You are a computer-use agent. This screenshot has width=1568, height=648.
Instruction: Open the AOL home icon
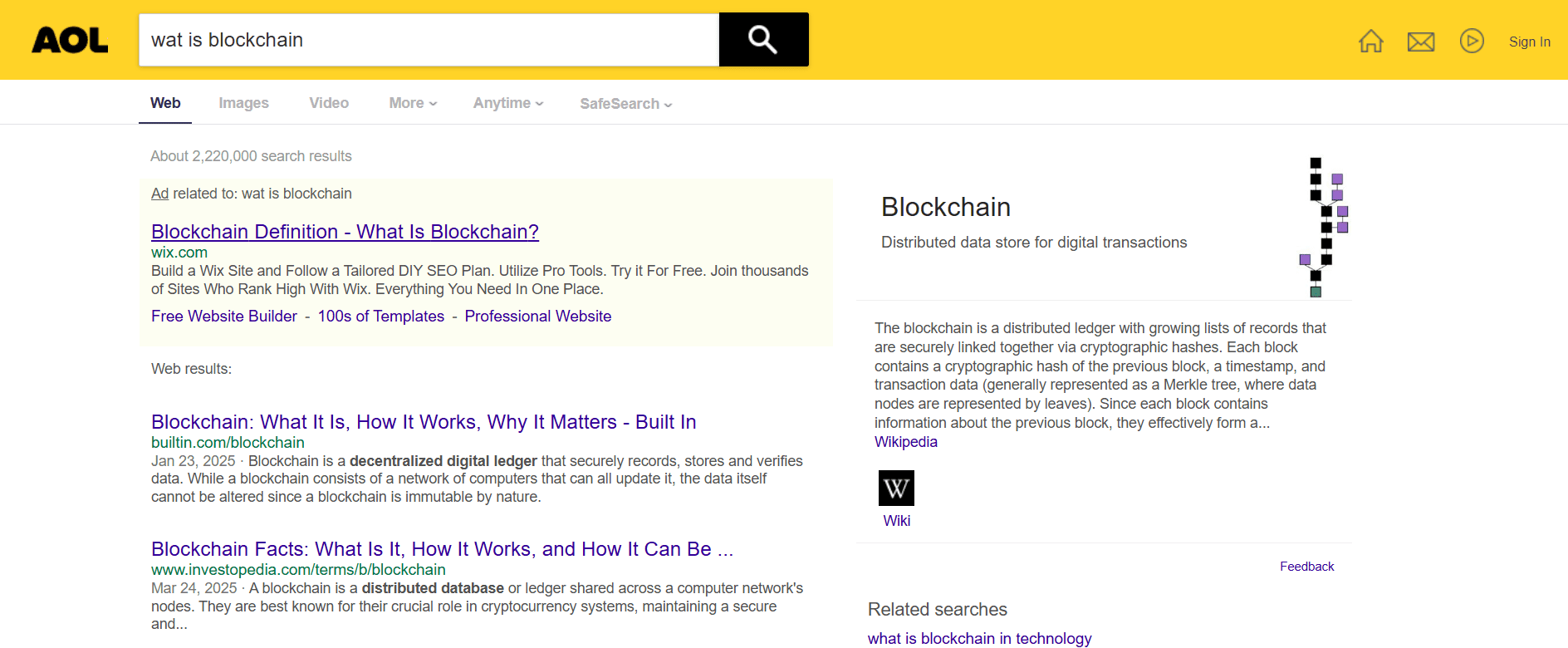tap(1371, 41)
